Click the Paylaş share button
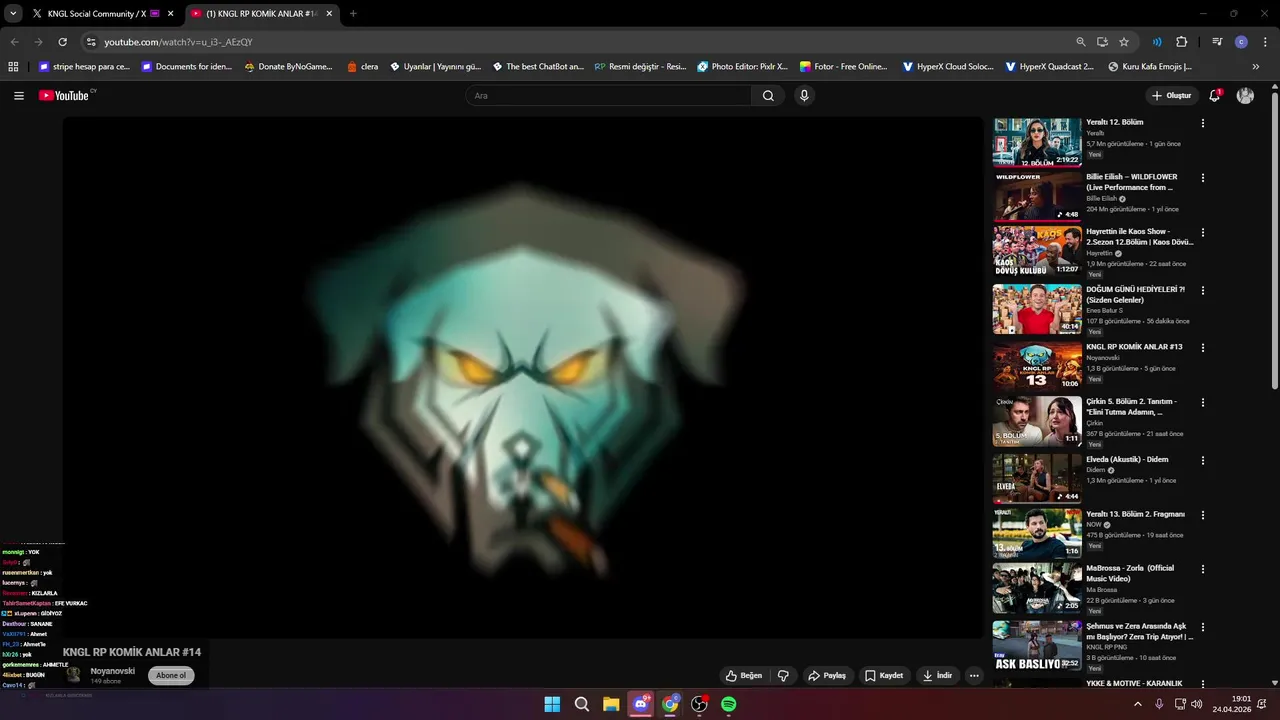The height and width of the screenshot is (720, 1280). point(827,676)
